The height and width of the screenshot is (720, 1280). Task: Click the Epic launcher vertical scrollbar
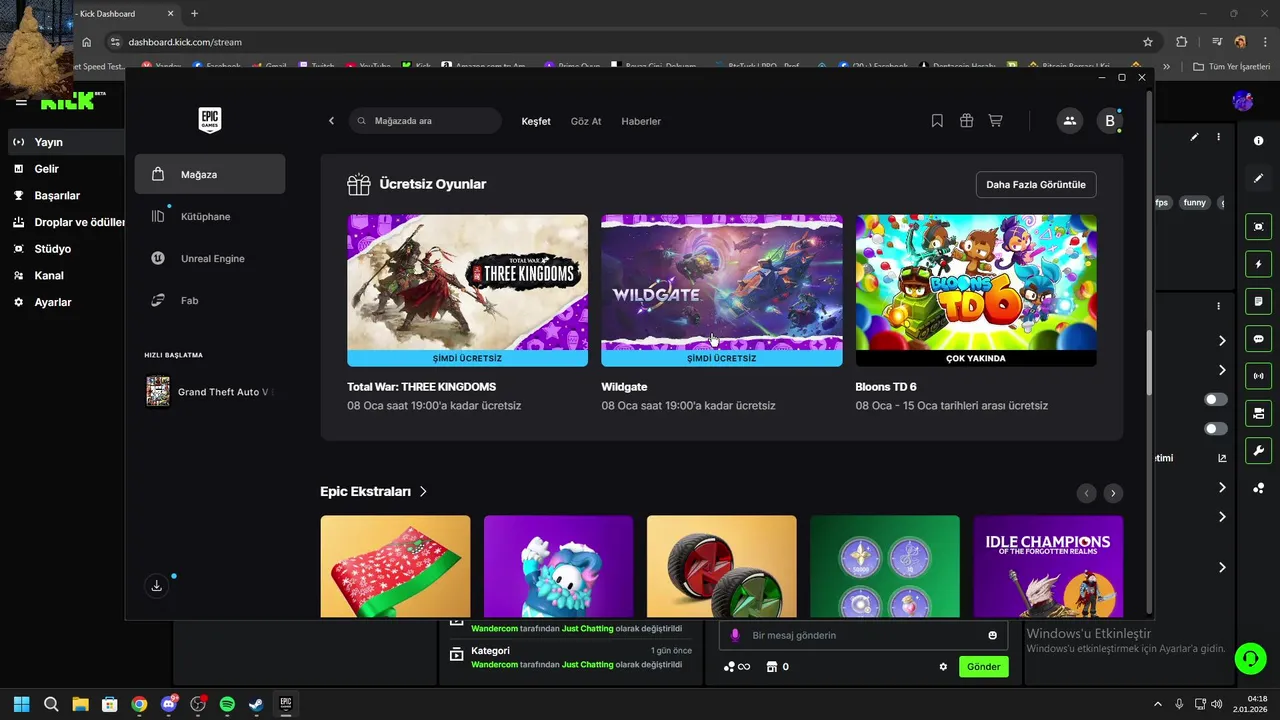click(x=1149, y=362)
